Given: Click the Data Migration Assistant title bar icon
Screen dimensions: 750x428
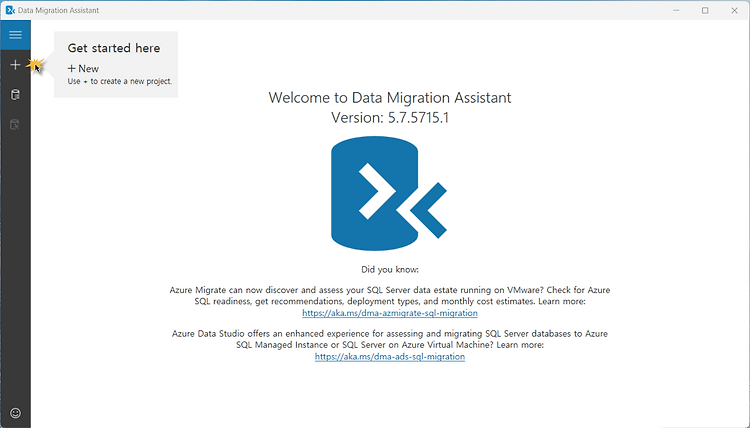Looking at the screenshot, I should [10, 10].
